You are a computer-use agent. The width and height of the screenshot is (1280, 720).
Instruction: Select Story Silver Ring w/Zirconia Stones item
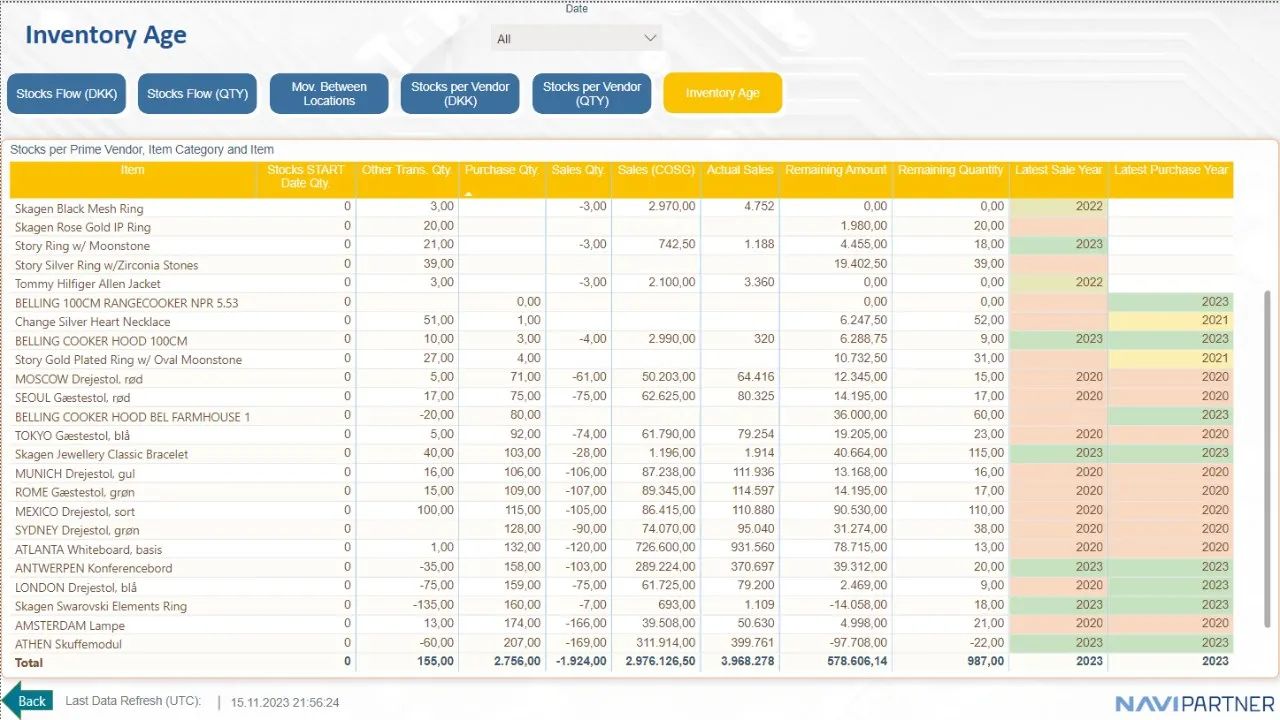[107, 265]
